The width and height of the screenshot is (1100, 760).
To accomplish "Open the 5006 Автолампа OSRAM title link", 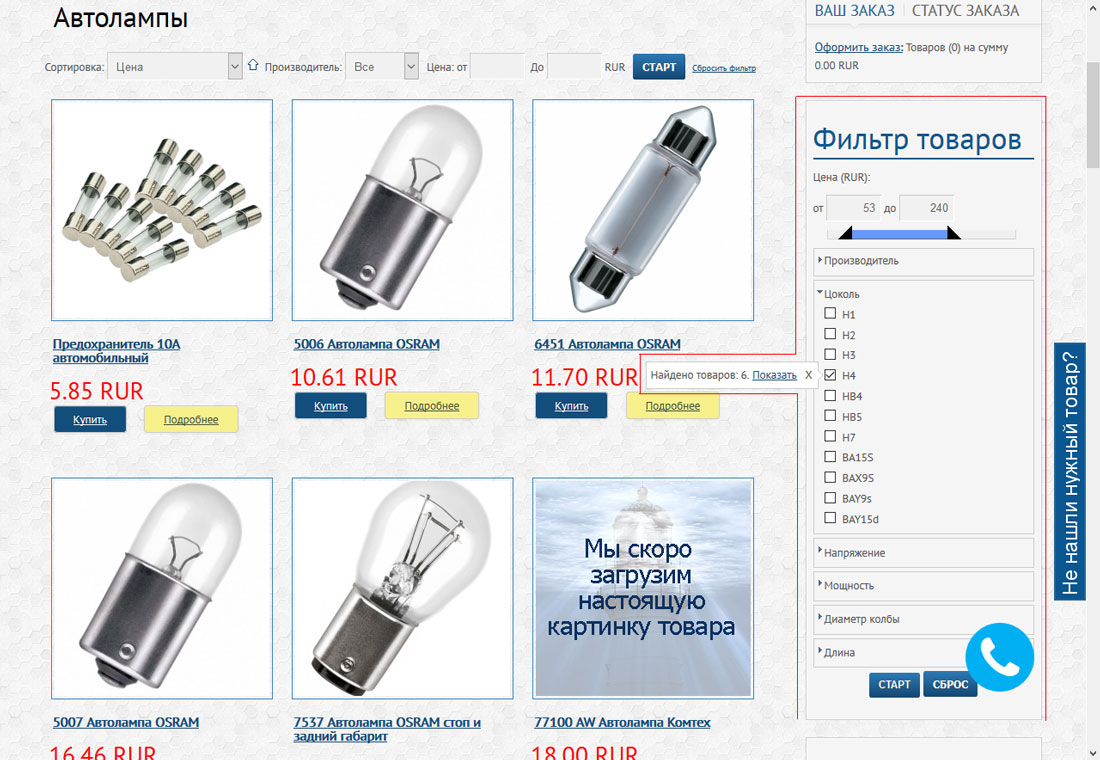I will click(366, 344).
